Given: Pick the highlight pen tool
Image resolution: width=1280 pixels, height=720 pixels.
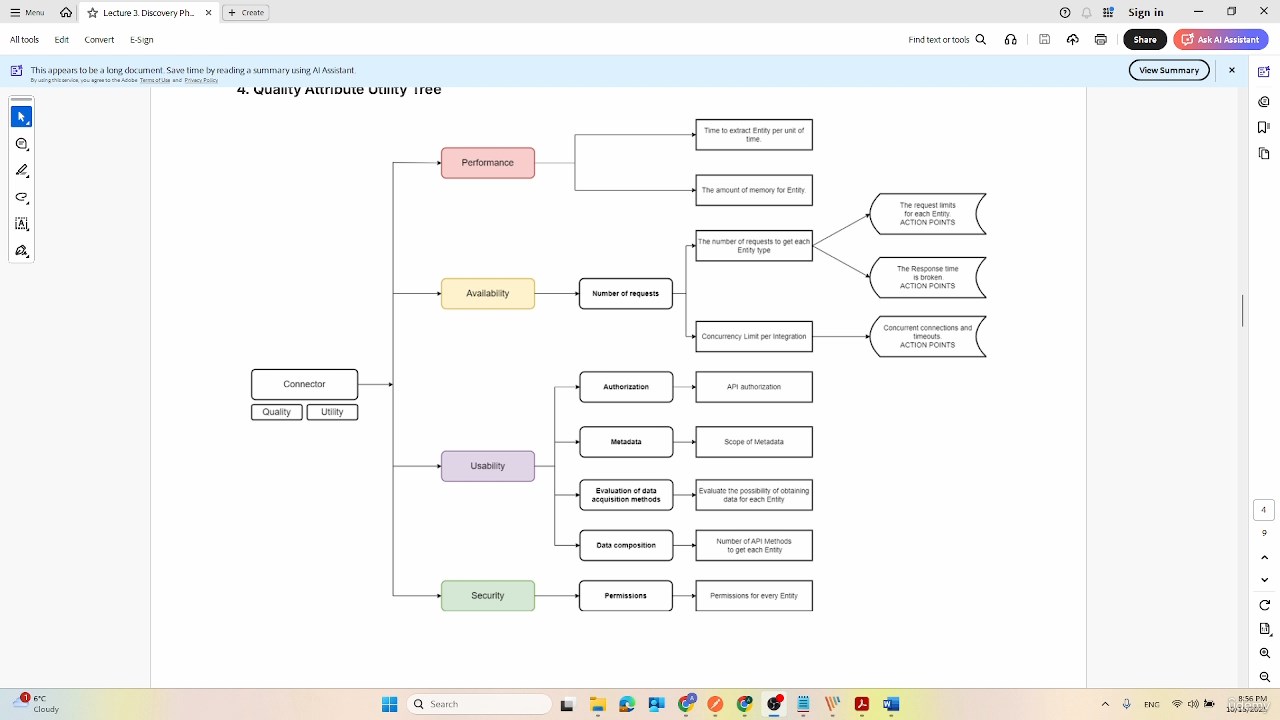Looking at the screenshot, I should coord(21,171).
